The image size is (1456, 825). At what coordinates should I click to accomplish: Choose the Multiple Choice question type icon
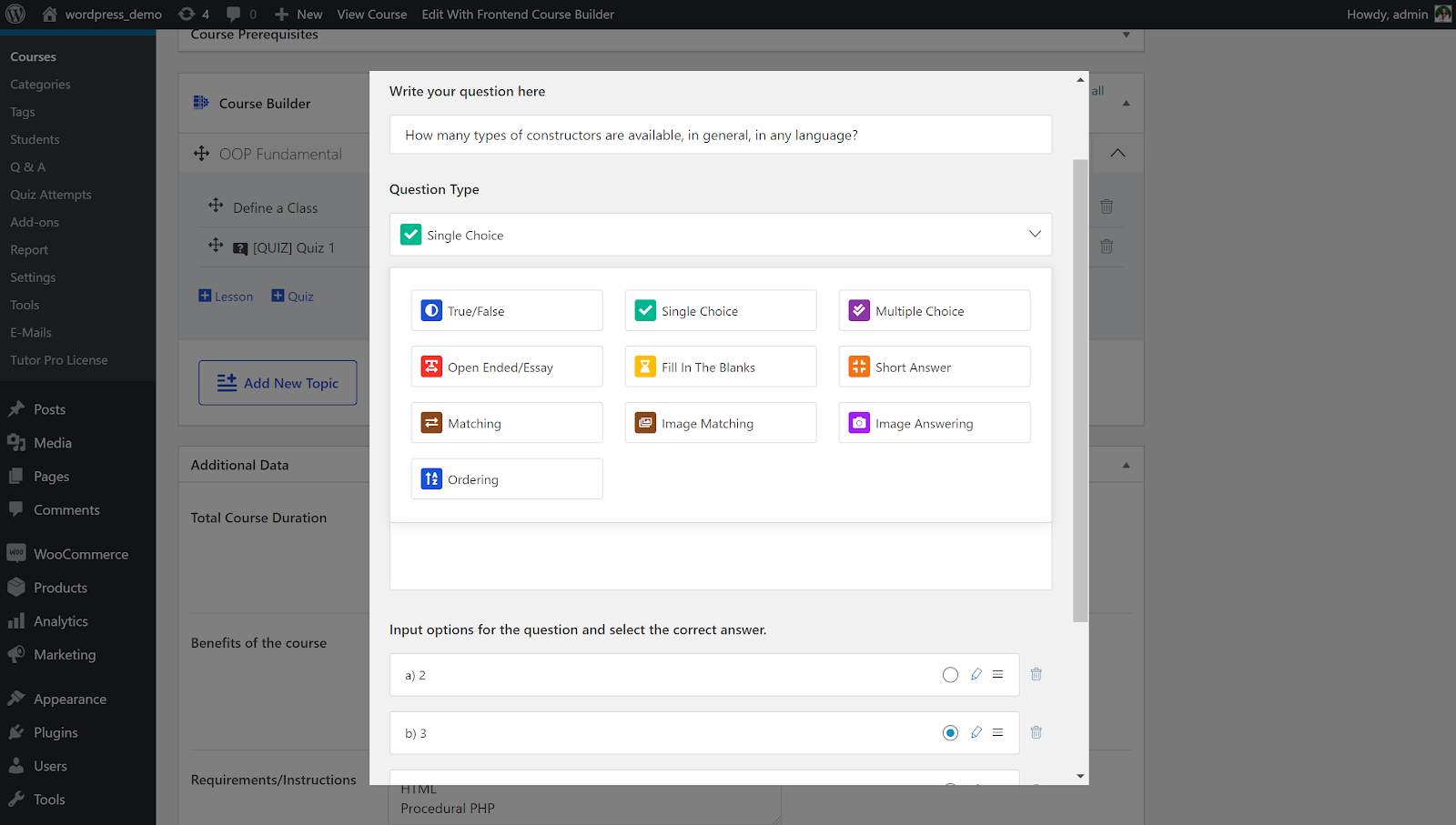point(859,311)
